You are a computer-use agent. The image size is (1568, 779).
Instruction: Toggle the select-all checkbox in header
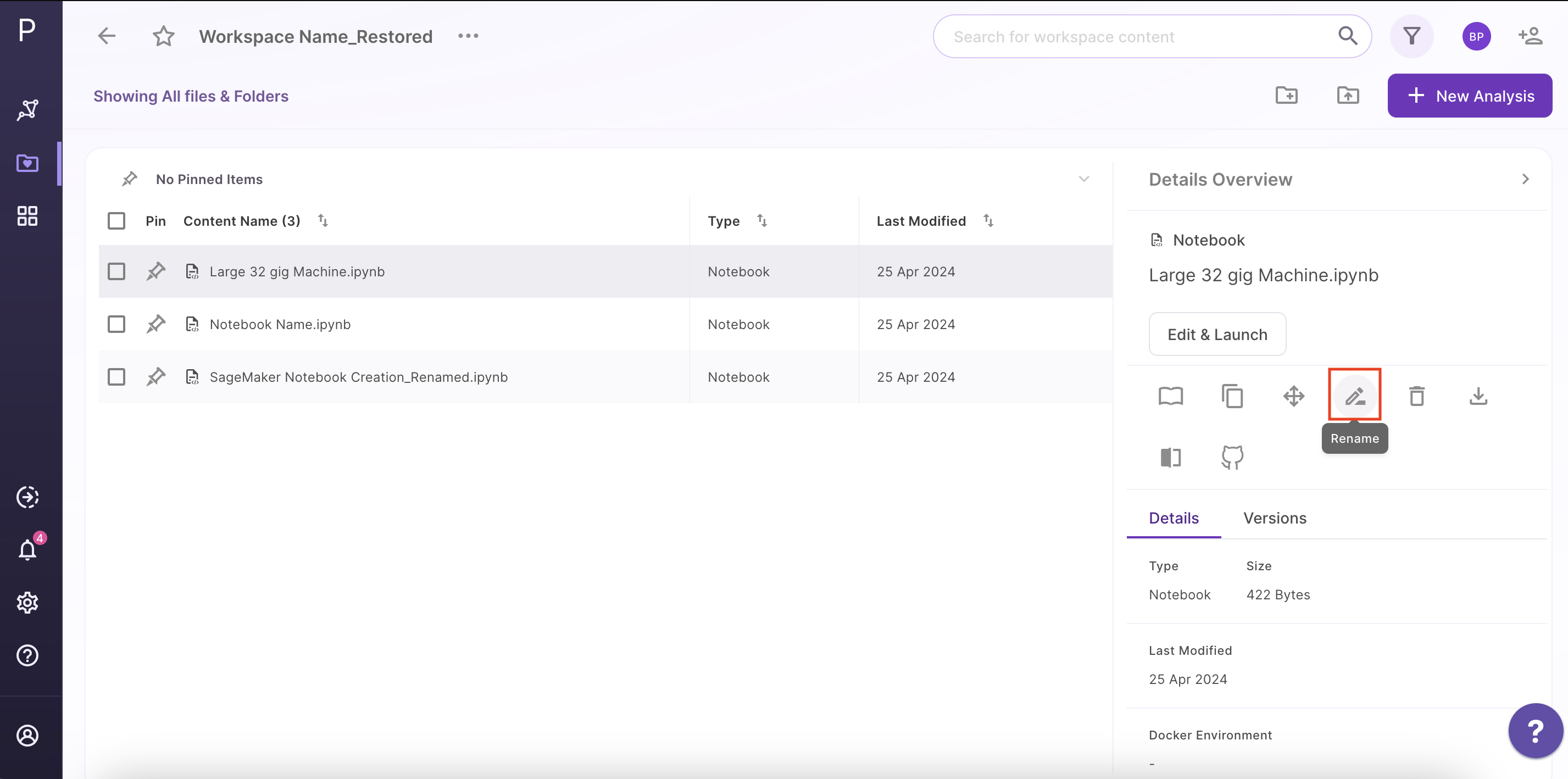(x=116, y=221)
